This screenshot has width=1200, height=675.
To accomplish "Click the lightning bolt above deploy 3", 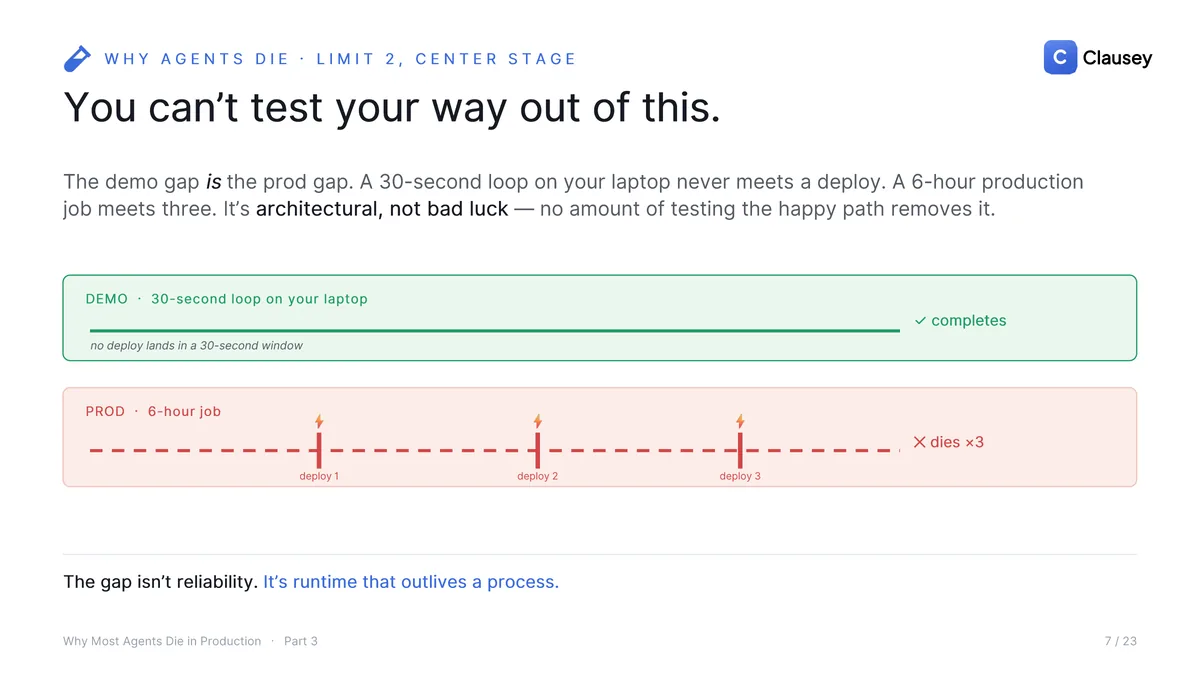I will pyautogui.click(x=740, y=421).
